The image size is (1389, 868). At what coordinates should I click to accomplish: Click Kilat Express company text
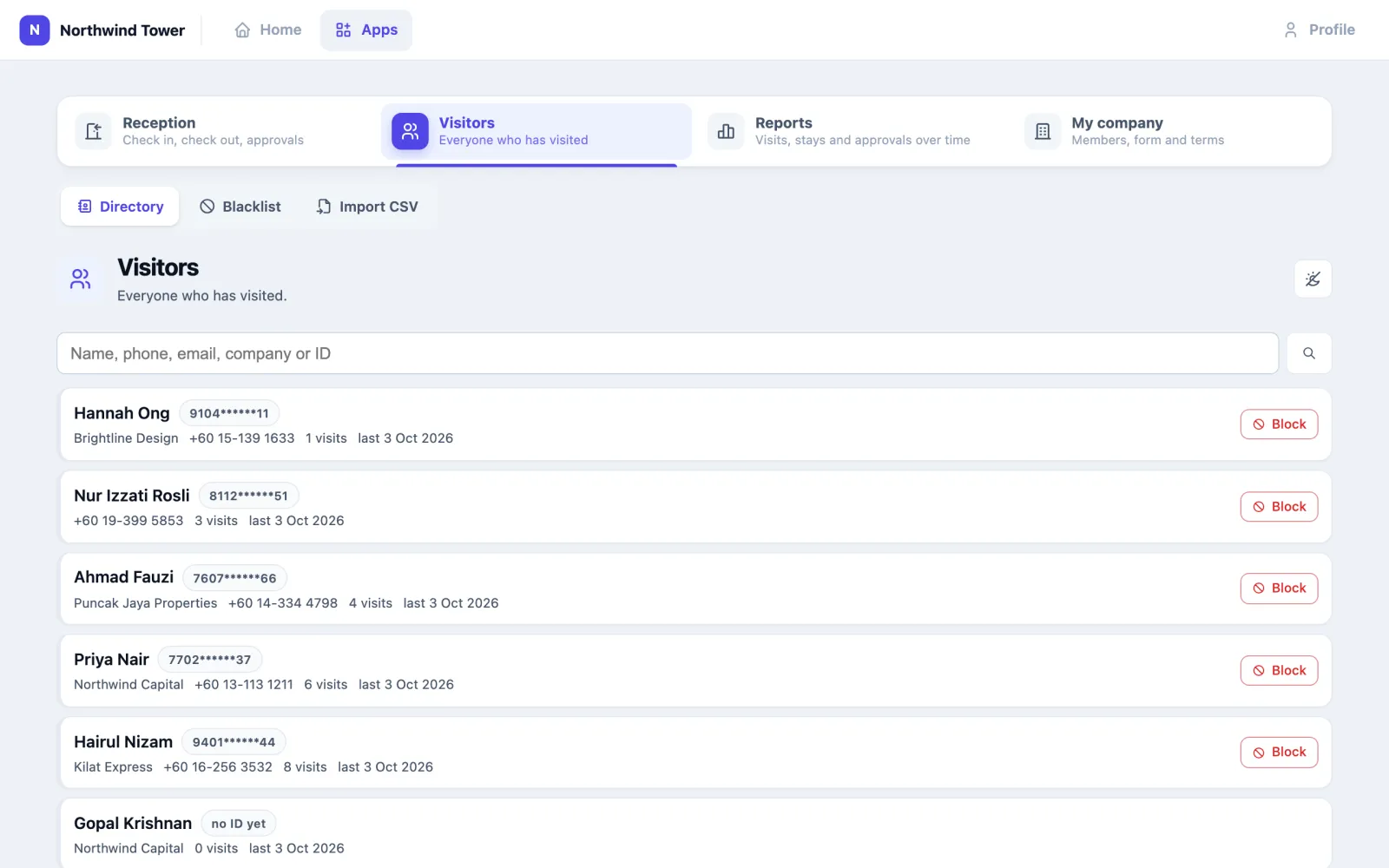point(113,767)
